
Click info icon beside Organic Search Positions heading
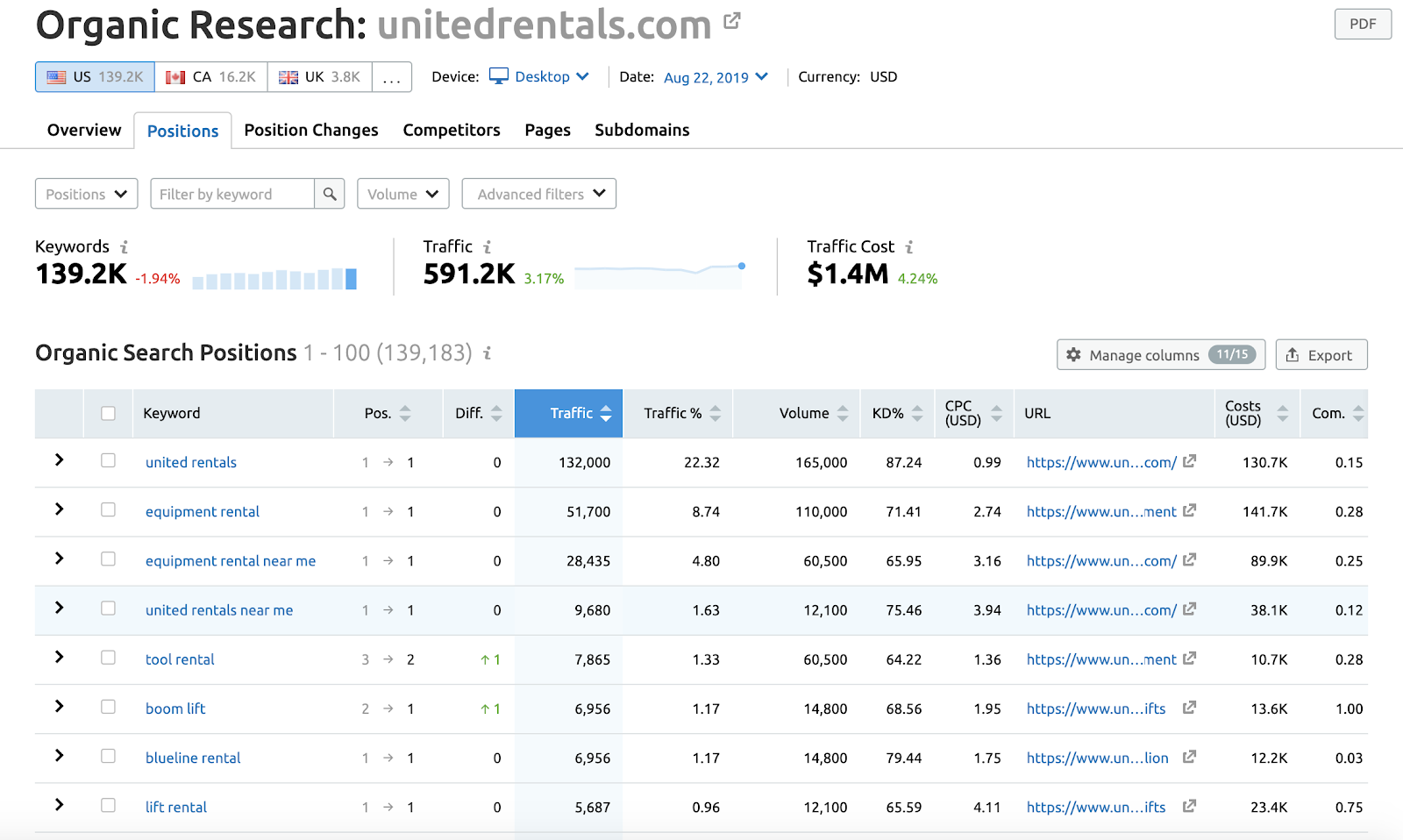click(x=488, y=352)
